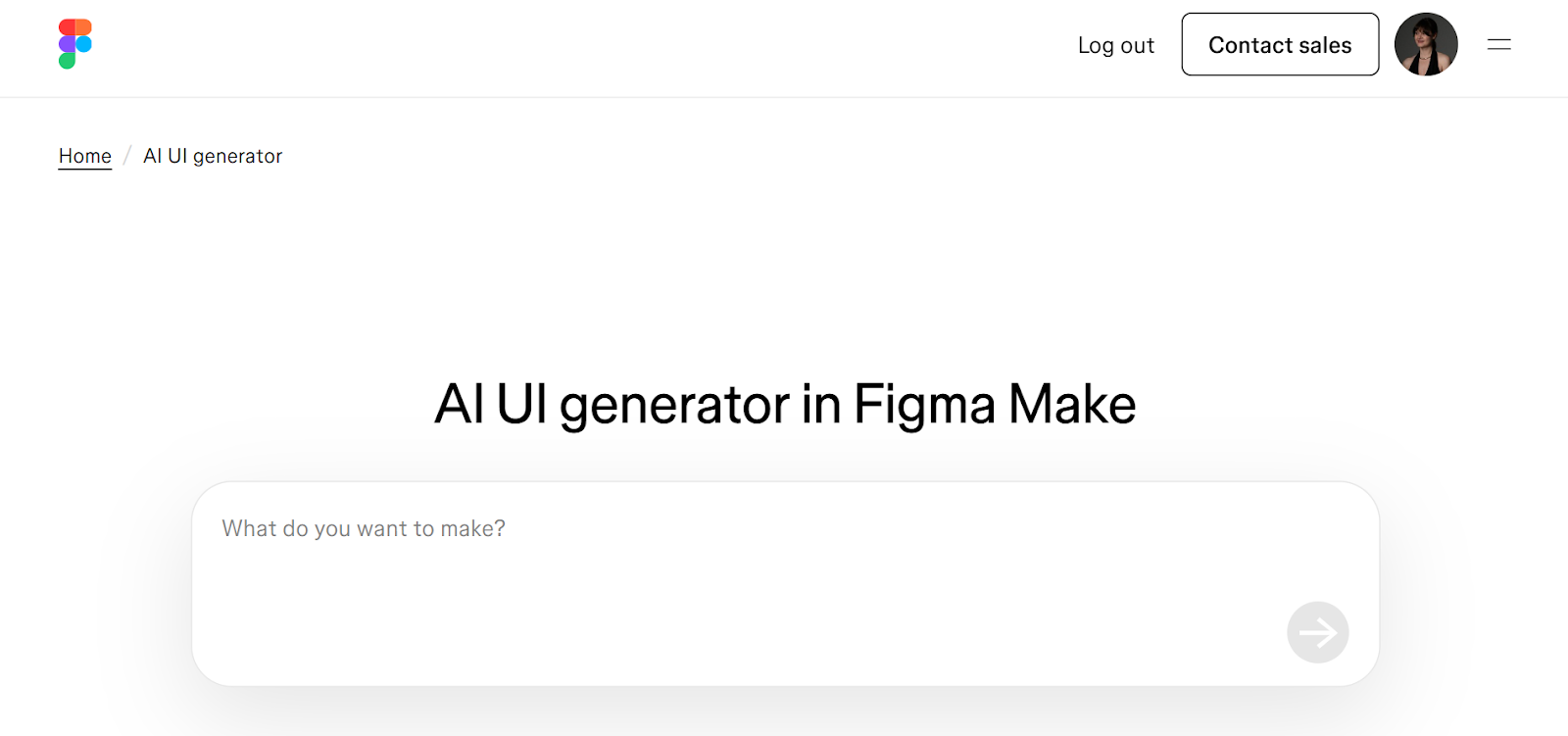This screenshot has width=1568, height=736.
Task: Click Log out in the header
Action: point(1115,45)
